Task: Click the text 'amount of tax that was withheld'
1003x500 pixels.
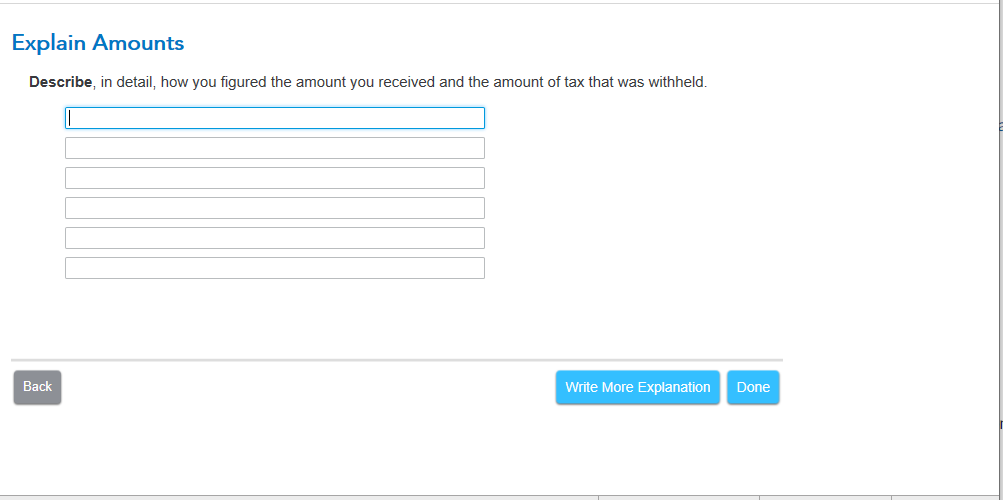Action: 598,82
